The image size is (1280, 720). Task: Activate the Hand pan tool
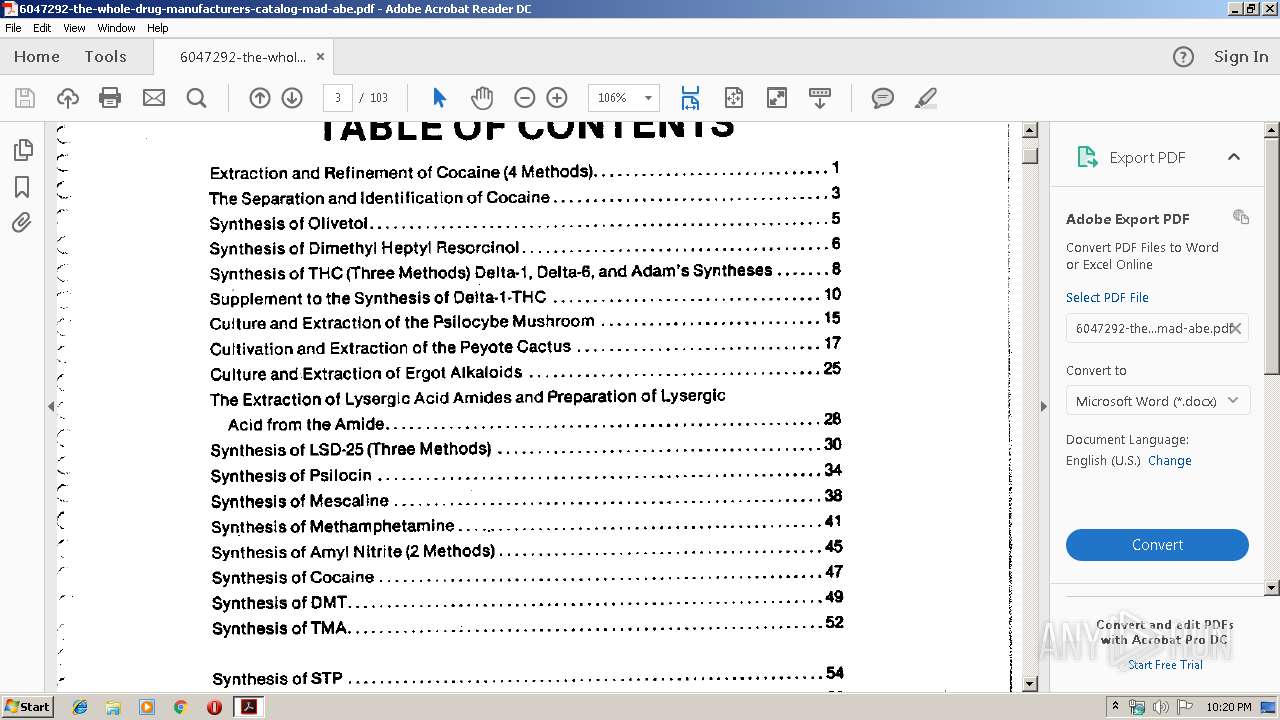coord(482,98)
